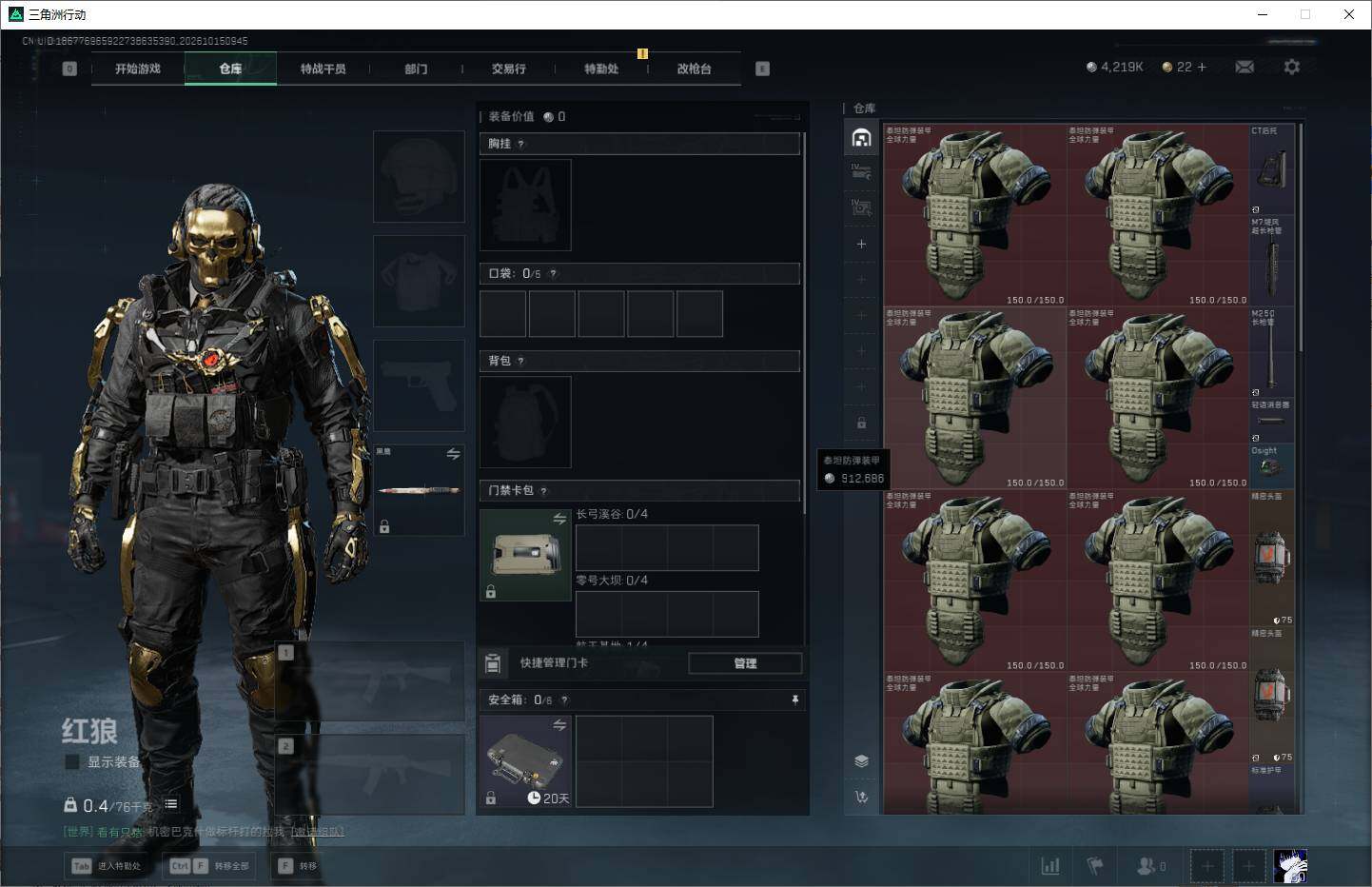The width and height of the screenshot is (1372, 887).
Task: Select the M250 长枪管 barrel item
Action: pyautogui.click(x=1272, y=352)
